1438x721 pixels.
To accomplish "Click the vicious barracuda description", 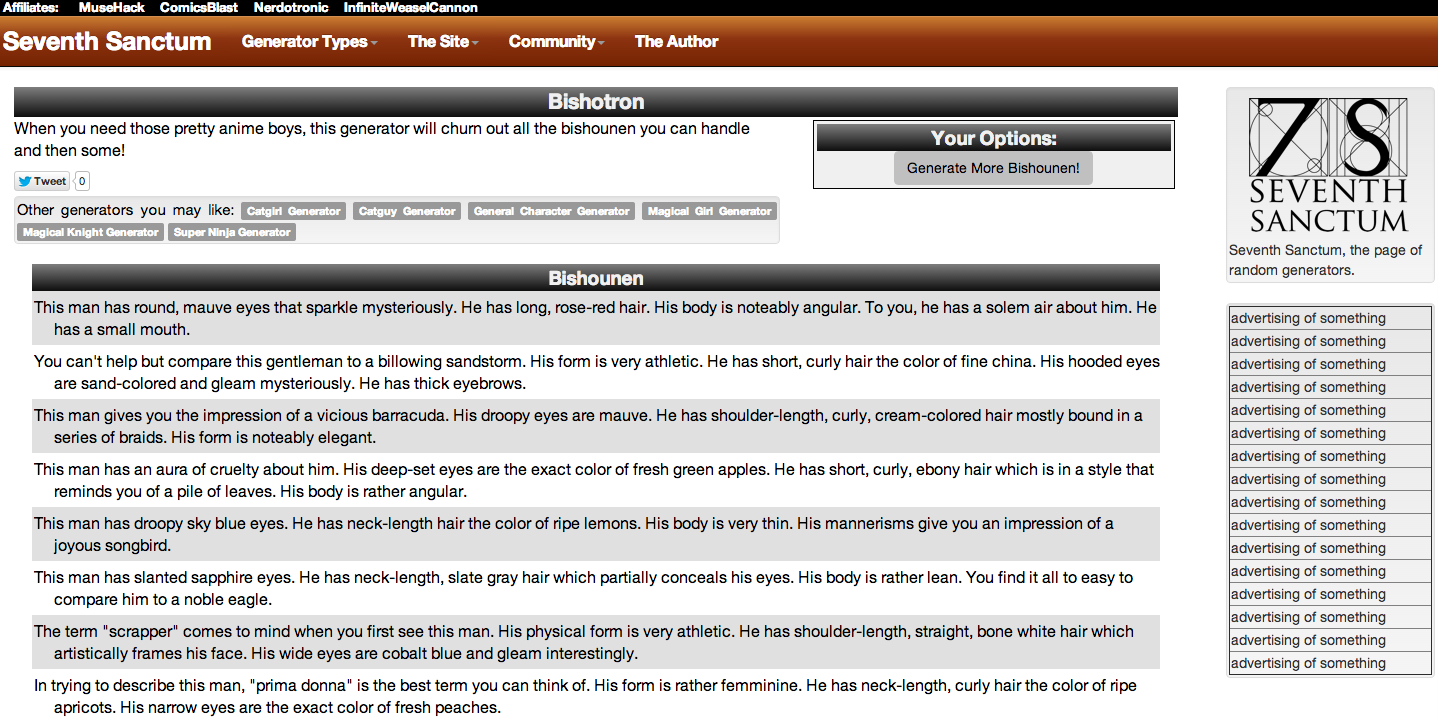I will tap(596, 426).
